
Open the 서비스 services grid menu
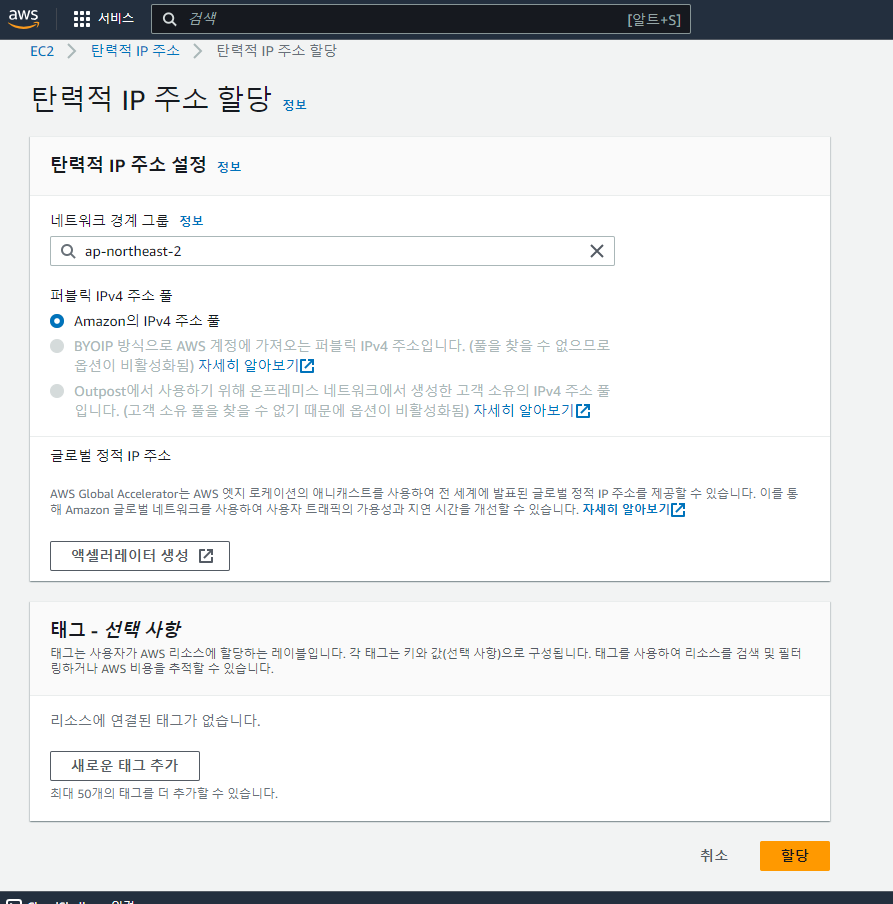coord(104,18)
